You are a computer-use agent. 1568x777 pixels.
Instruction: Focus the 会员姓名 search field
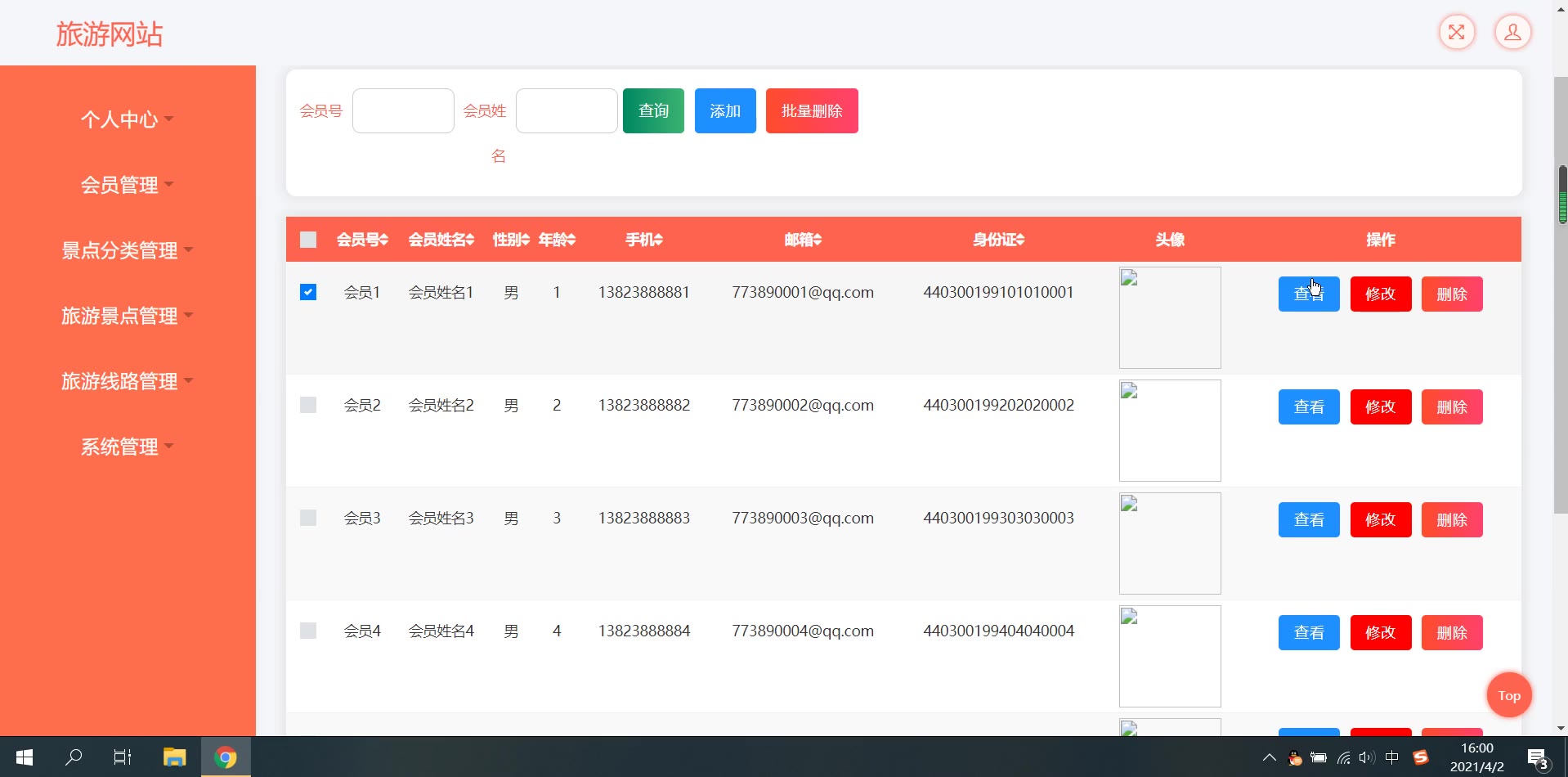click(567, 110)
